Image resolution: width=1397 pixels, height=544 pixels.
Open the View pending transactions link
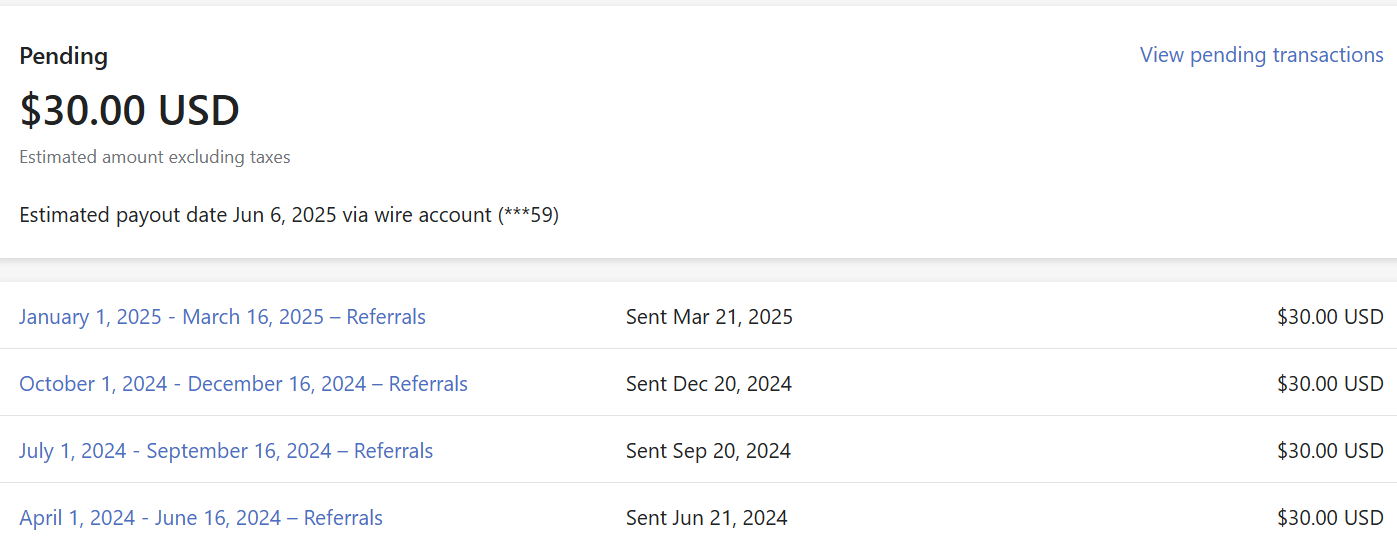(1261, 55)
